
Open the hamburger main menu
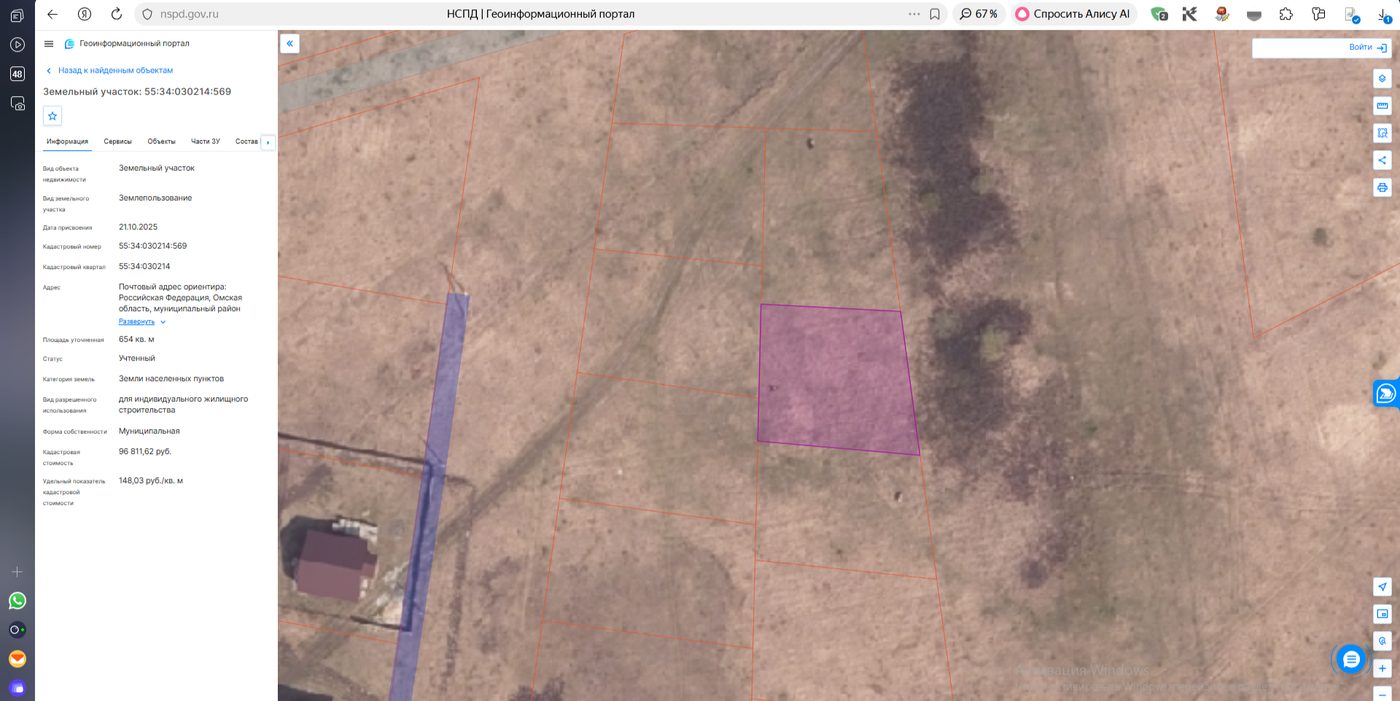tap(49, 44)
